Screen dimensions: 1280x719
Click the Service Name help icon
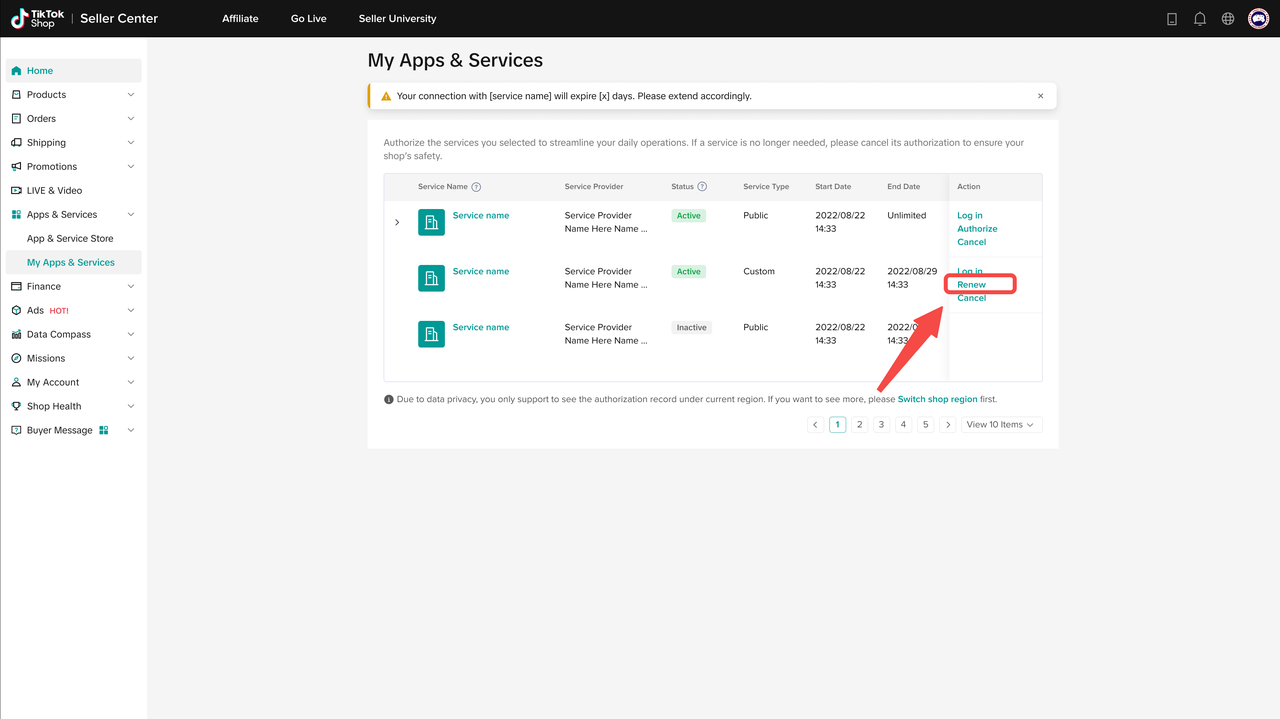476,187
